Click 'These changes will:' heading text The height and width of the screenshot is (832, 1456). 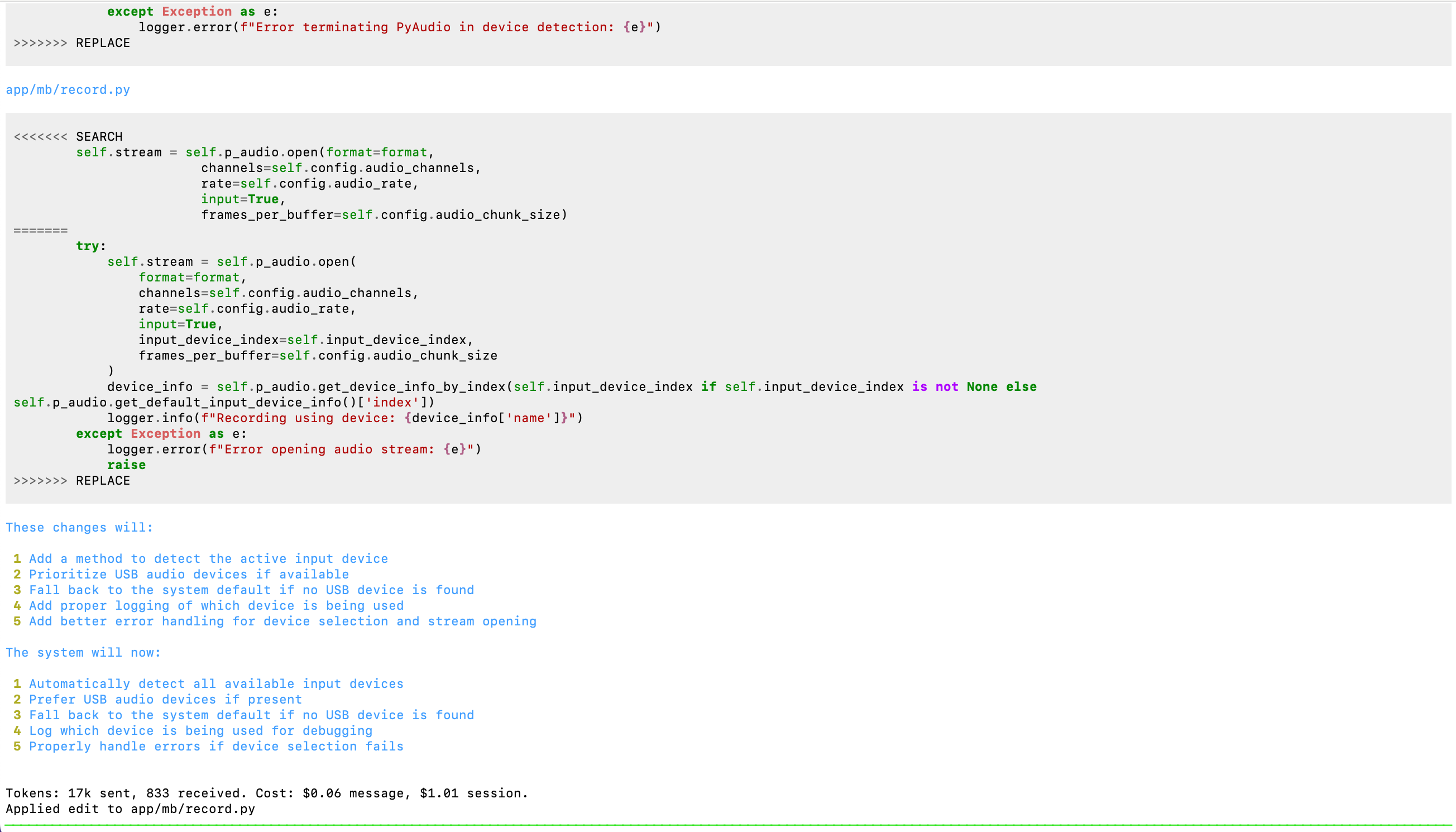click(79, 528)
